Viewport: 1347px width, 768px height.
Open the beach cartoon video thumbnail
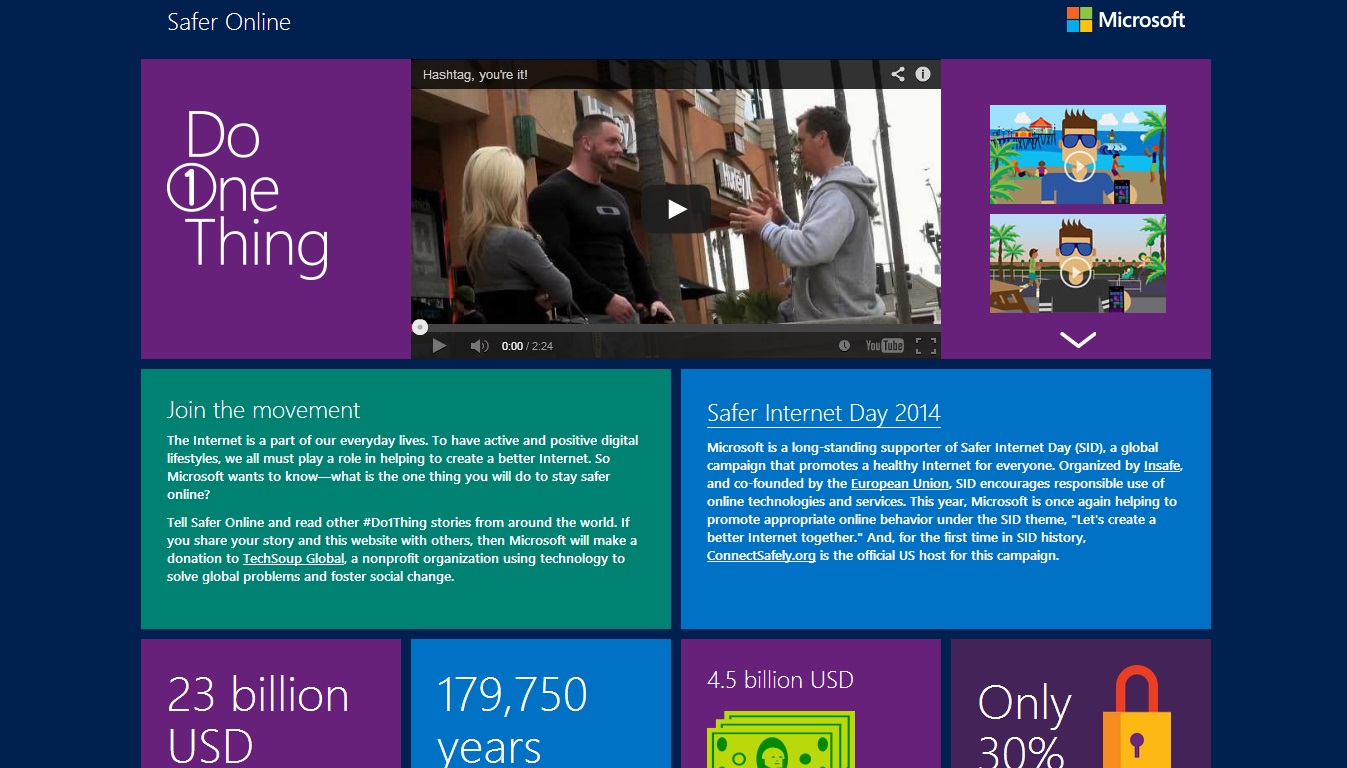pyautogui.click(x=1078, y=155)
